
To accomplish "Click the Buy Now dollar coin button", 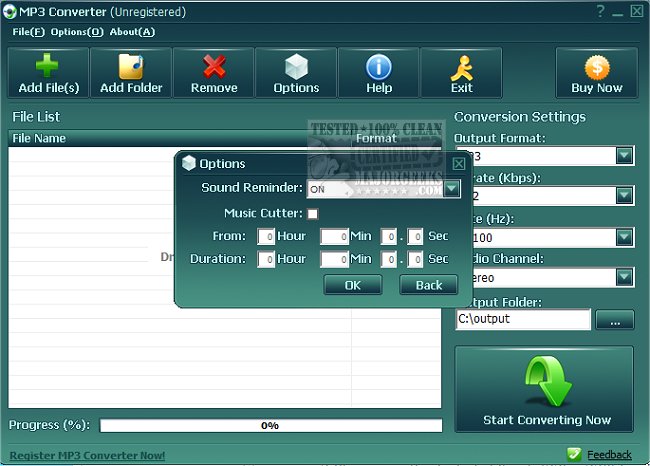I will (597, 73).
